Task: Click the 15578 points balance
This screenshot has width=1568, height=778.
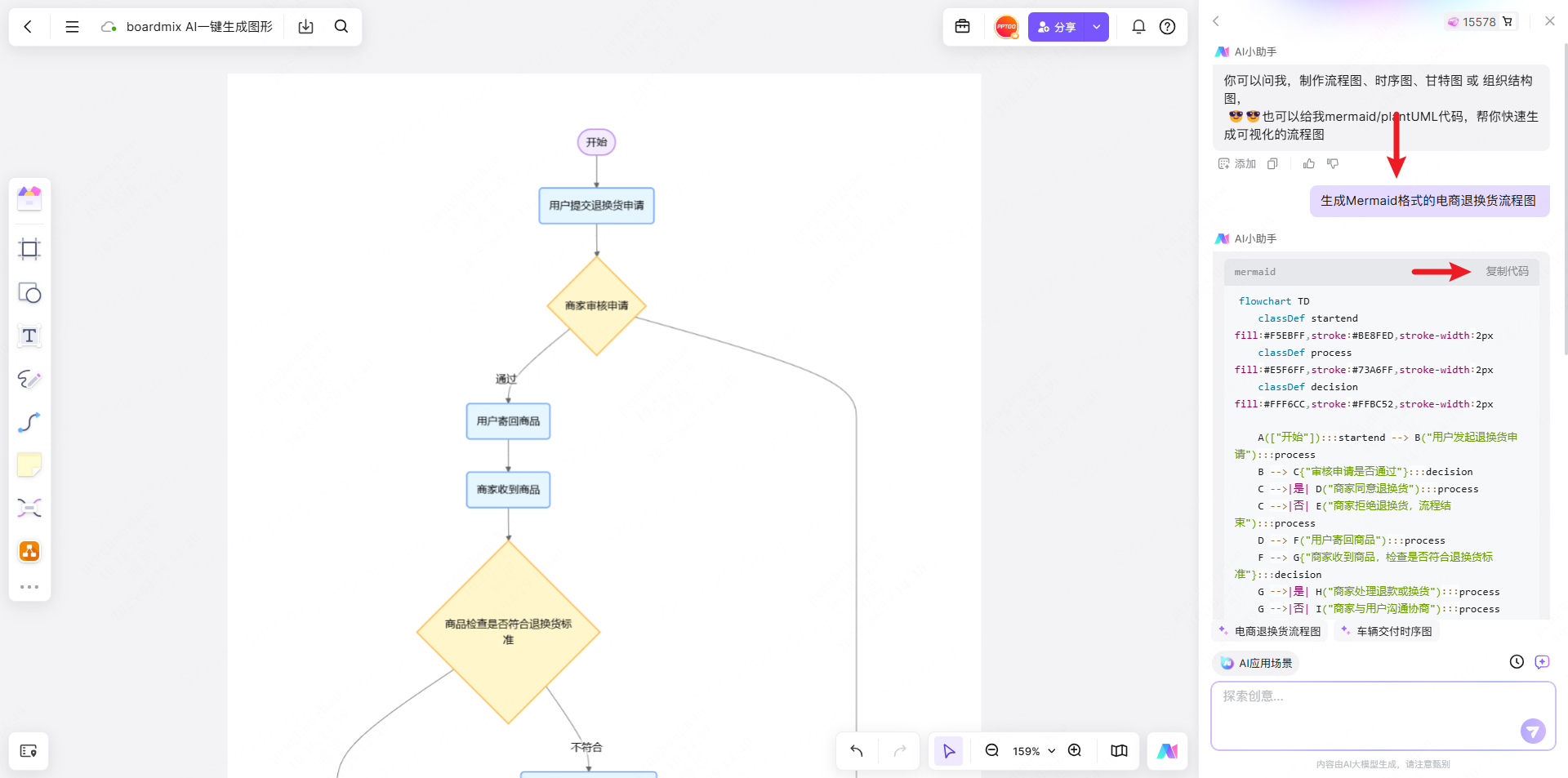Action: (x=1480, y=22)
